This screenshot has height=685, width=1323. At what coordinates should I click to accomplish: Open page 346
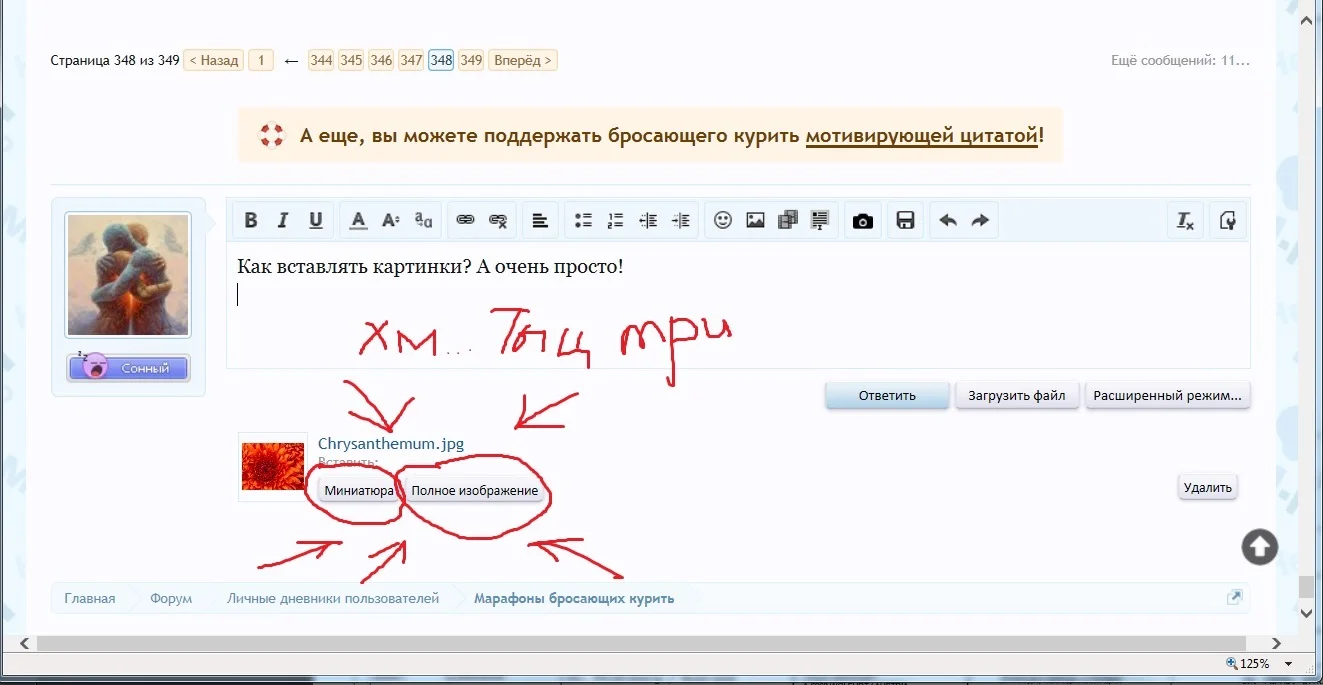[x=381, y=60]
